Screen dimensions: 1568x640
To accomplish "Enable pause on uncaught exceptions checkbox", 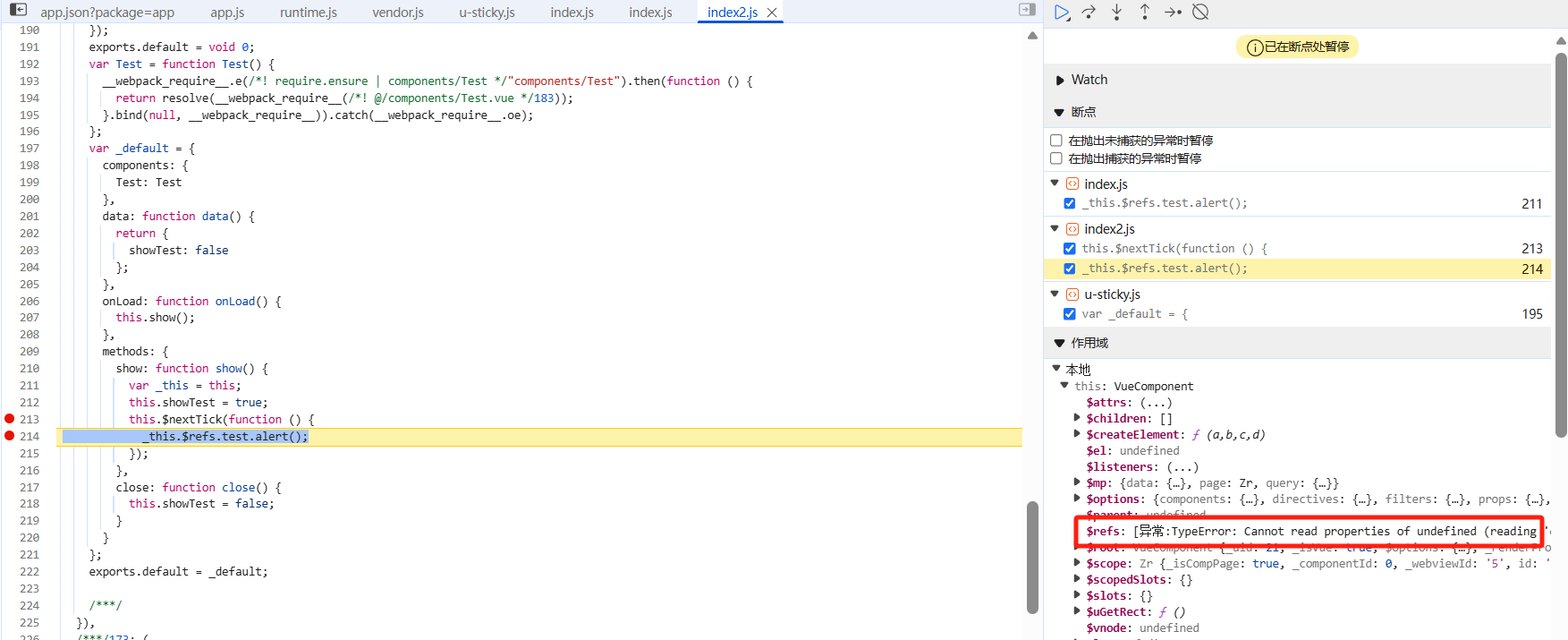I will click(x=1056, y=141).
